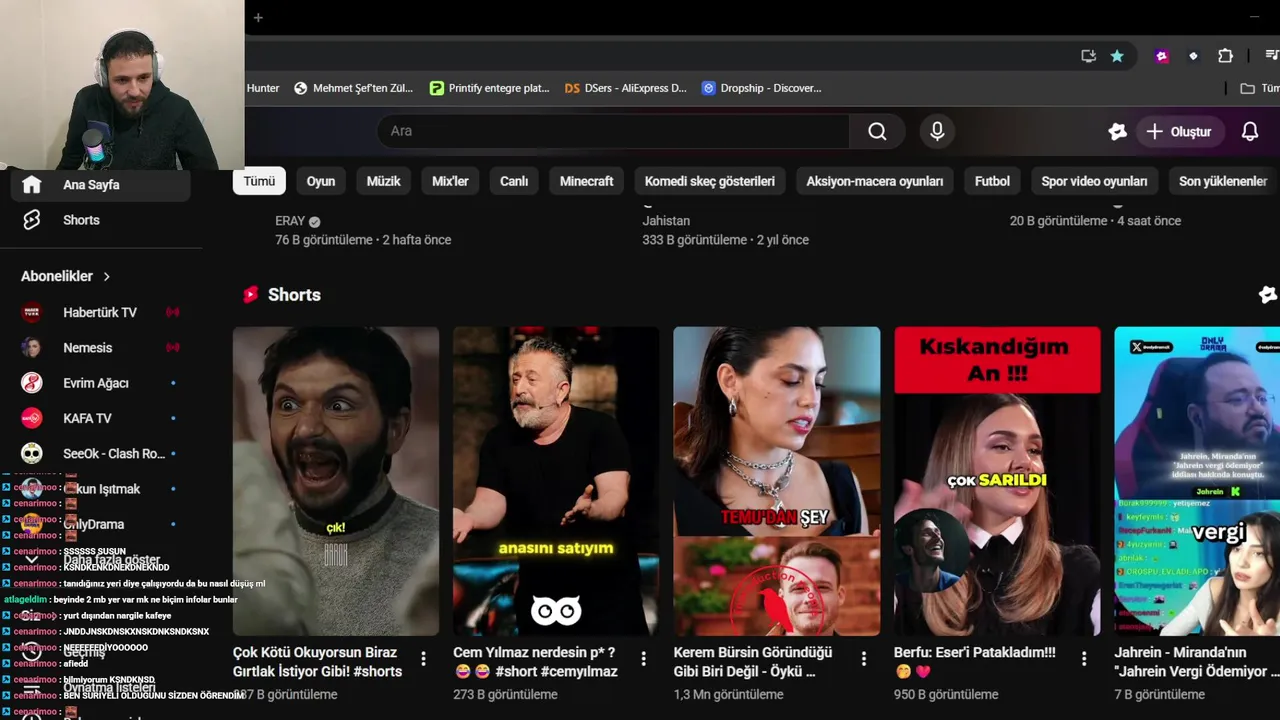Image resolution: width=1280 pixels, height=720 pixels.
Task: Select the Komedi skeç gösterileri chip
Action: 710,181
